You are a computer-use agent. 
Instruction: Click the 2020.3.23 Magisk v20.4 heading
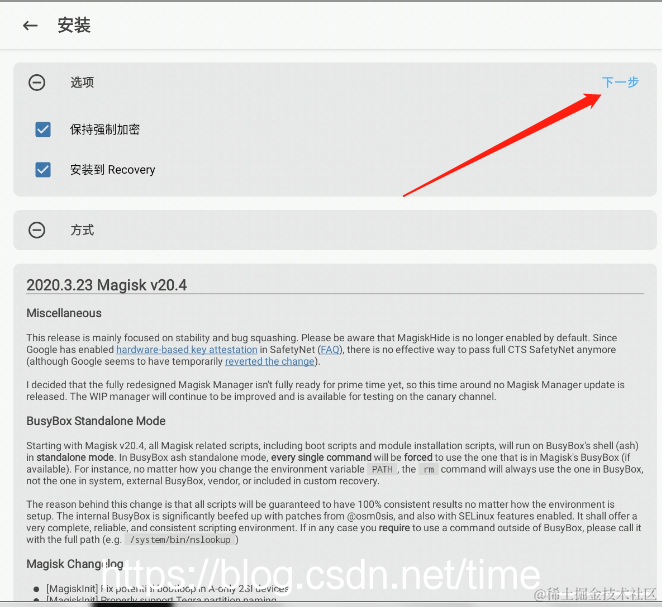click(x=106, y=285)
